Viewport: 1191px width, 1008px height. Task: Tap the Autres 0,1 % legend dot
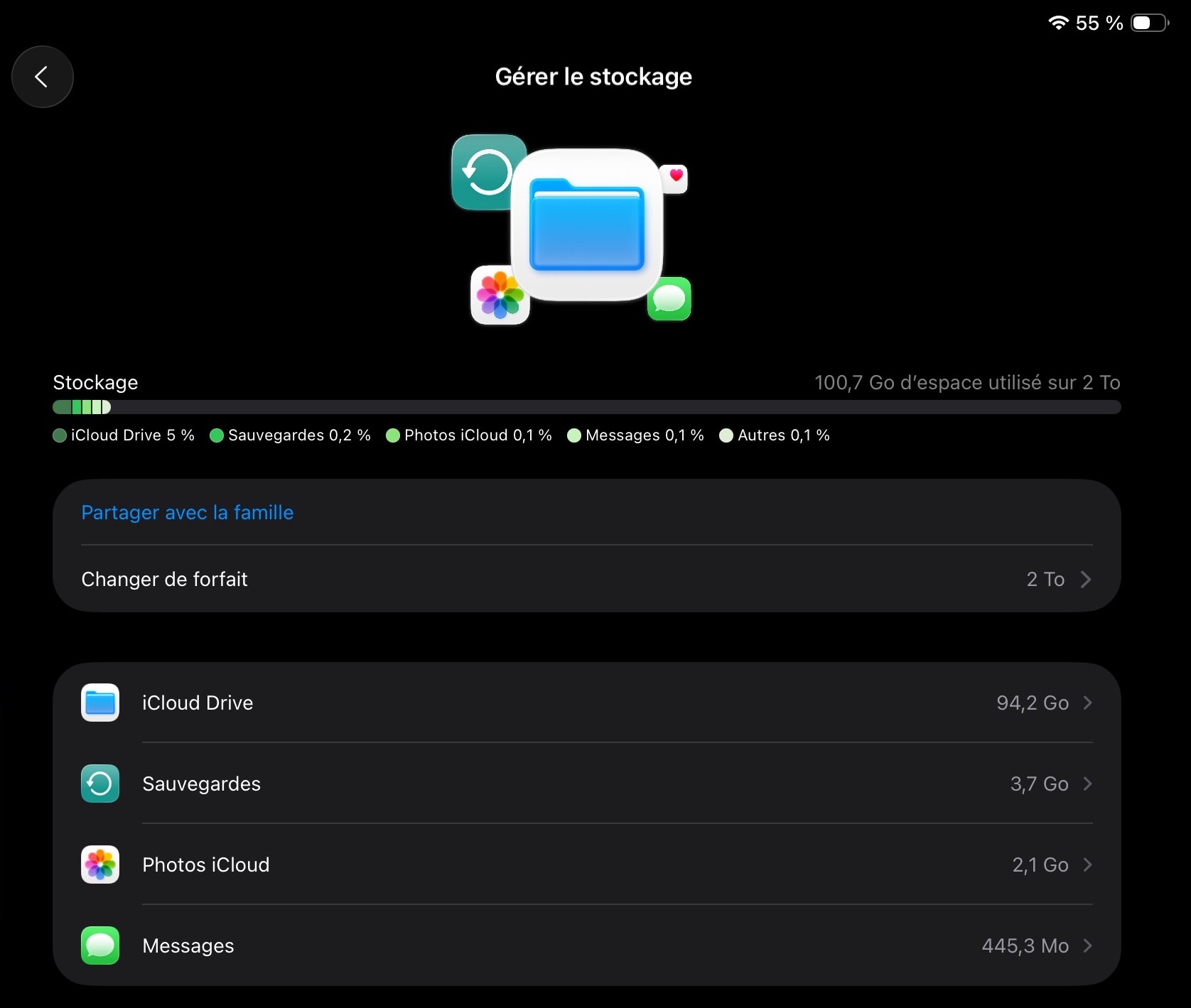[726, 435]
